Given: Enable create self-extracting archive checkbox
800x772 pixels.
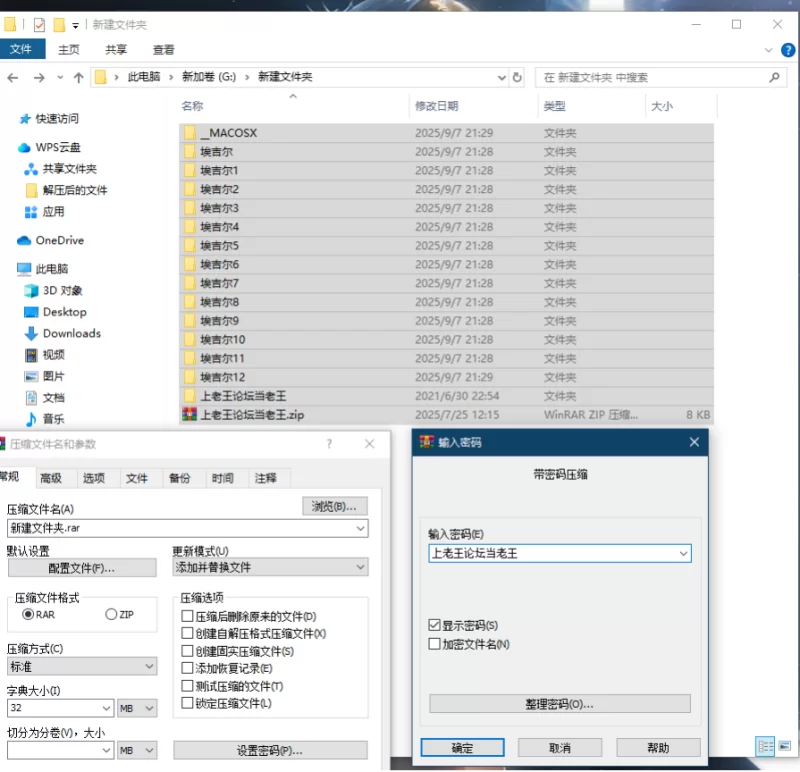Looking at the screenshot, I should [x=187, y=634].
